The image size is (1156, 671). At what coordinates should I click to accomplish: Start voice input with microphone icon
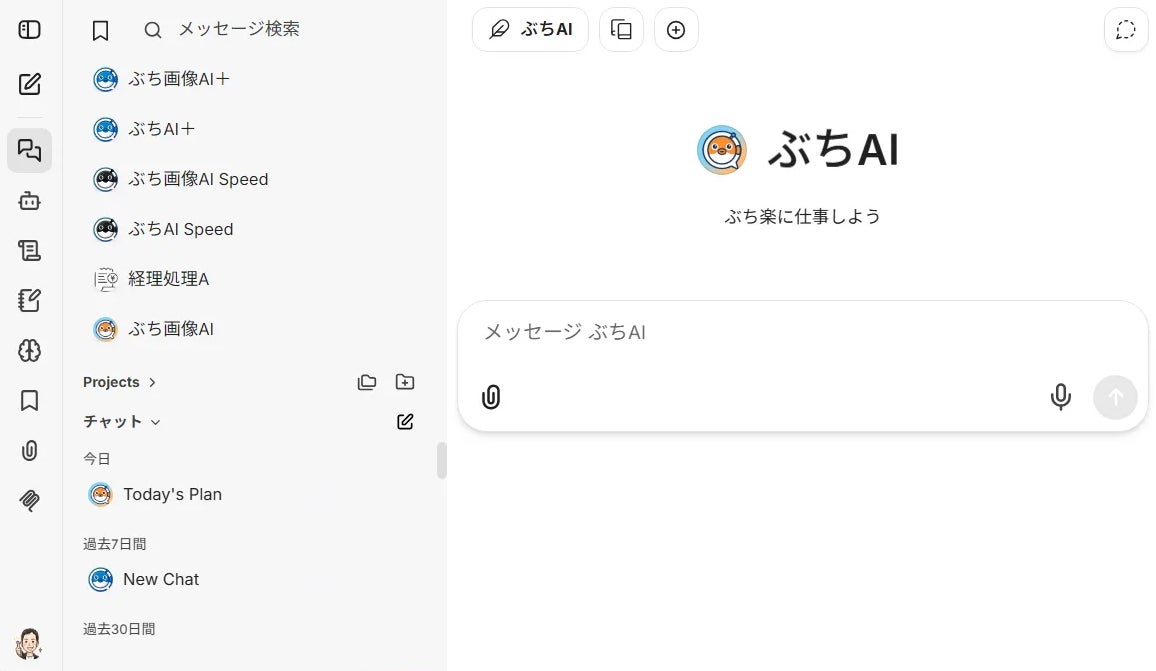(x=1060, y=397)
